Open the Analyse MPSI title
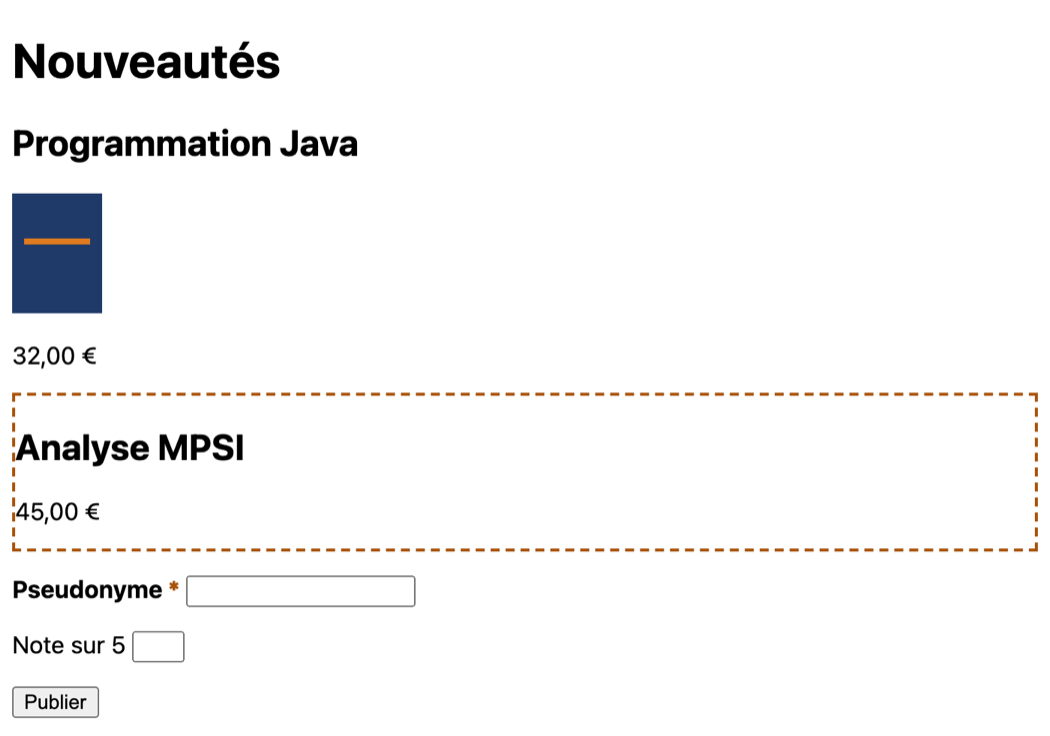The width and height of the screenshot is (1050, 736). click(x=130, y=448)
